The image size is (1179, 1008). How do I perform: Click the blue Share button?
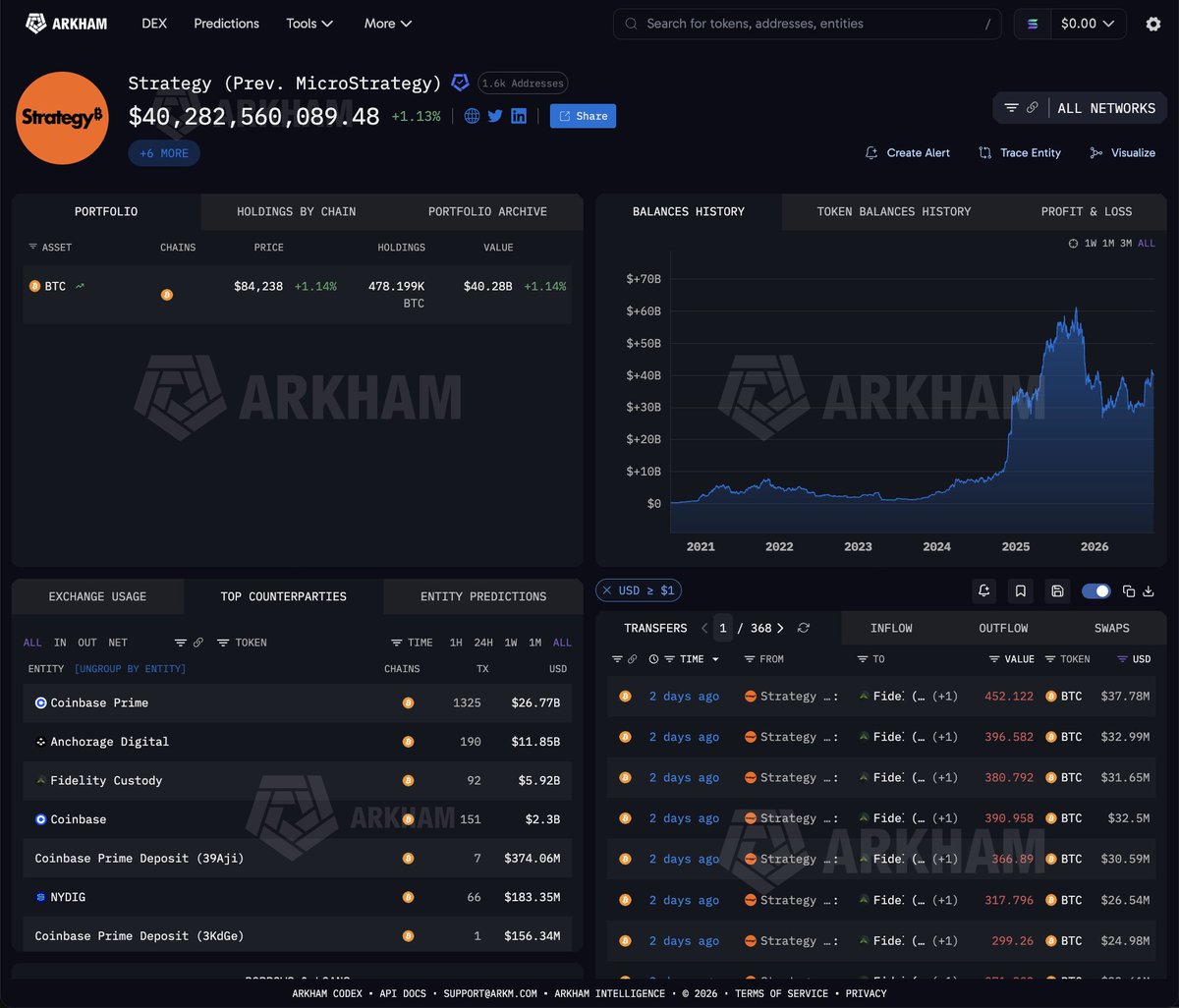coord(583,116)
